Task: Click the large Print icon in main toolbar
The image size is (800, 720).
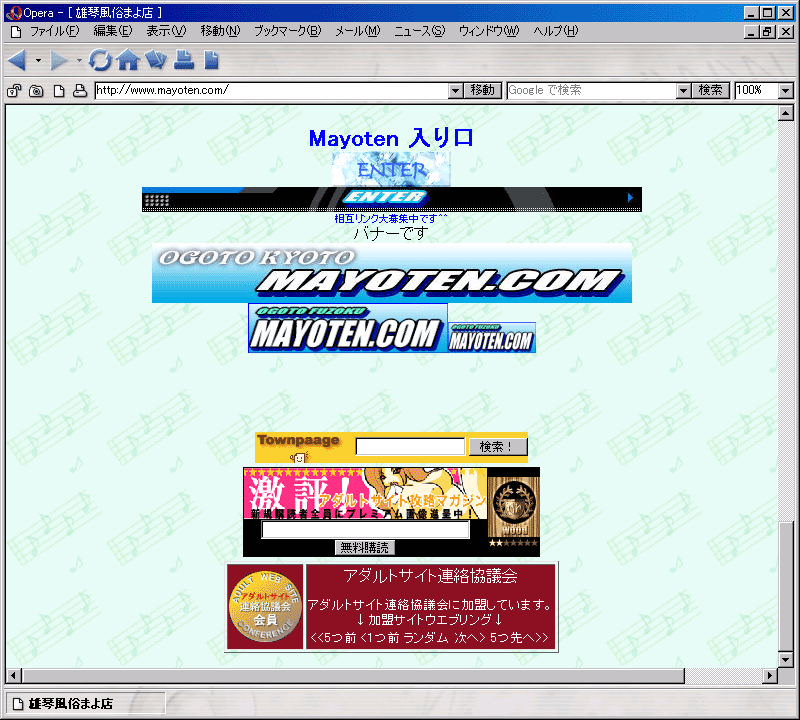Action: 184,60
